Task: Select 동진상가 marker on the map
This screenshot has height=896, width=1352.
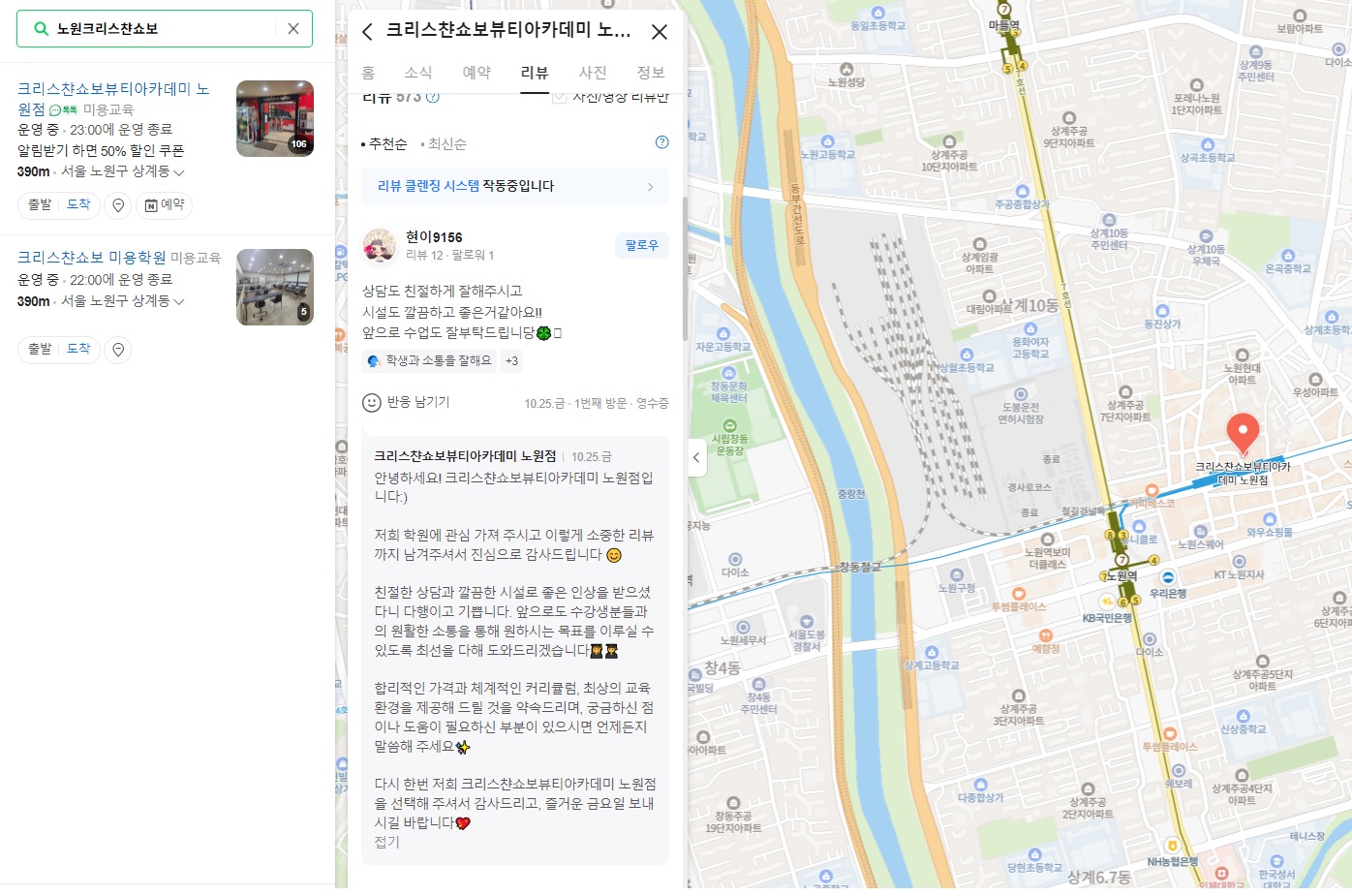Action: pos(1162,311)
